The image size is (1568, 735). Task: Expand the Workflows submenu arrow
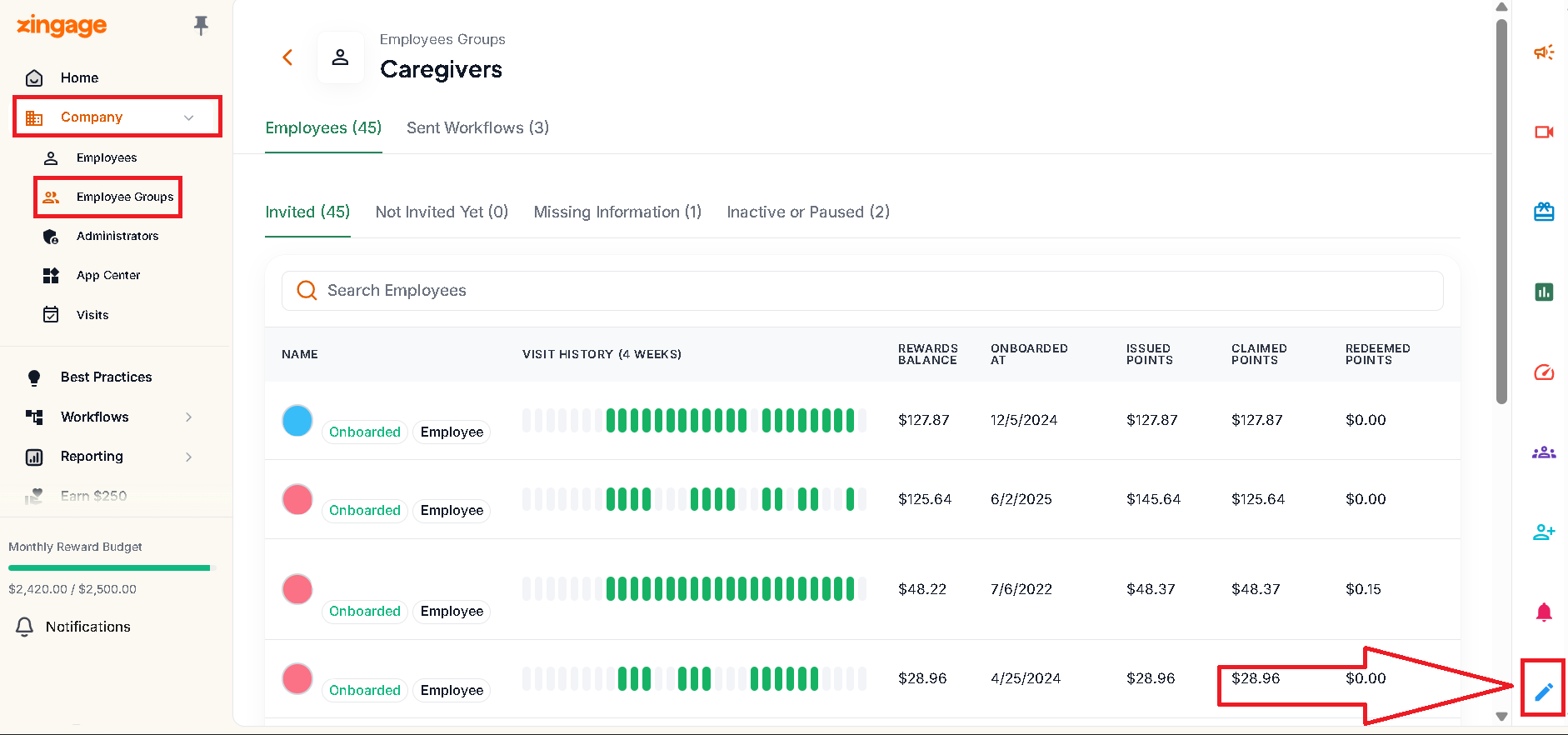click(x=189, y=417)
